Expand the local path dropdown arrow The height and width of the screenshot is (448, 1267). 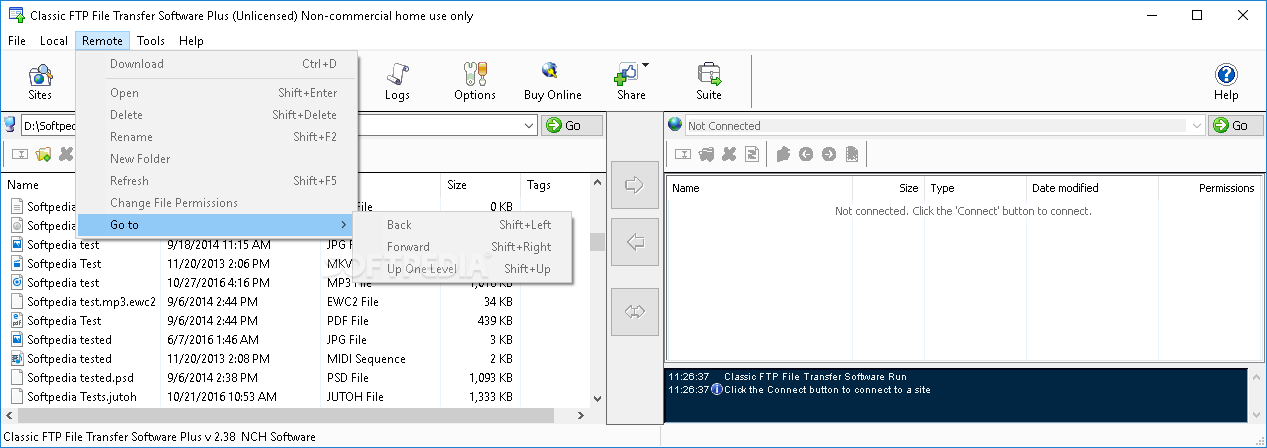[x=529, y=126]
